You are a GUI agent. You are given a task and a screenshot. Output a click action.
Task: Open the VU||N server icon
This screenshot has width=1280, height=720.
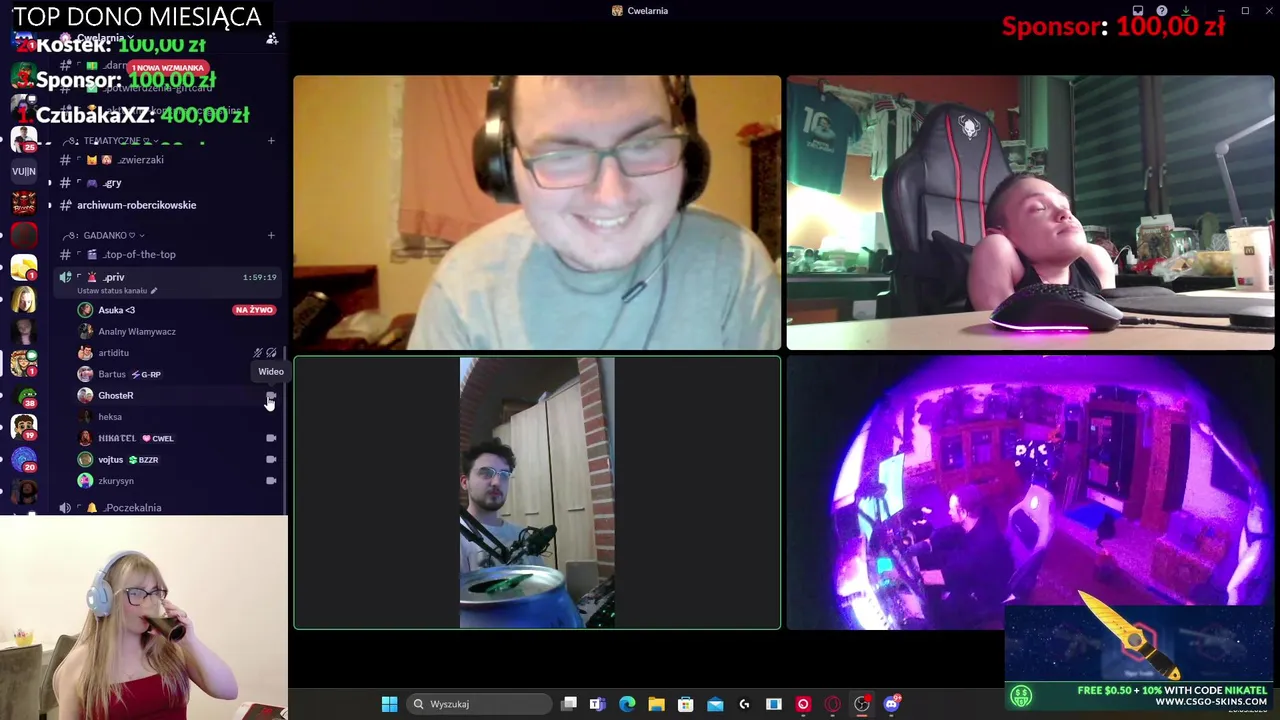tap(24, 172)
